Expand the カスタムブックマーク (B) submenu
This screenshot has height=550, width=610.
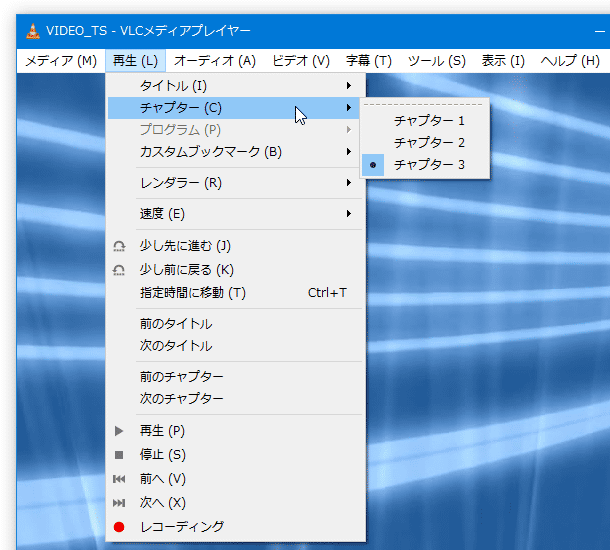pyautogui.click(x=235, y=152)
